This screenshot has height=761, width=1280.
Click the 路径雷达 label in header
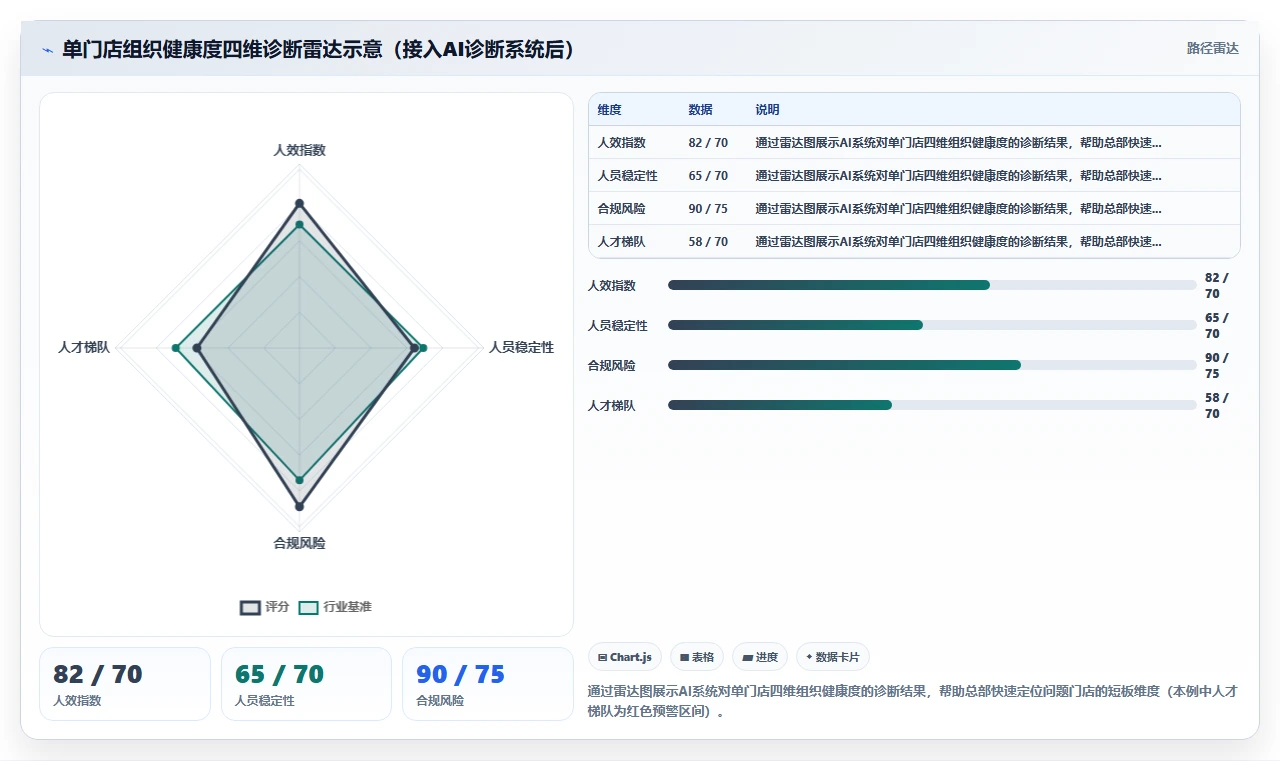click(x=1212, y=48)
